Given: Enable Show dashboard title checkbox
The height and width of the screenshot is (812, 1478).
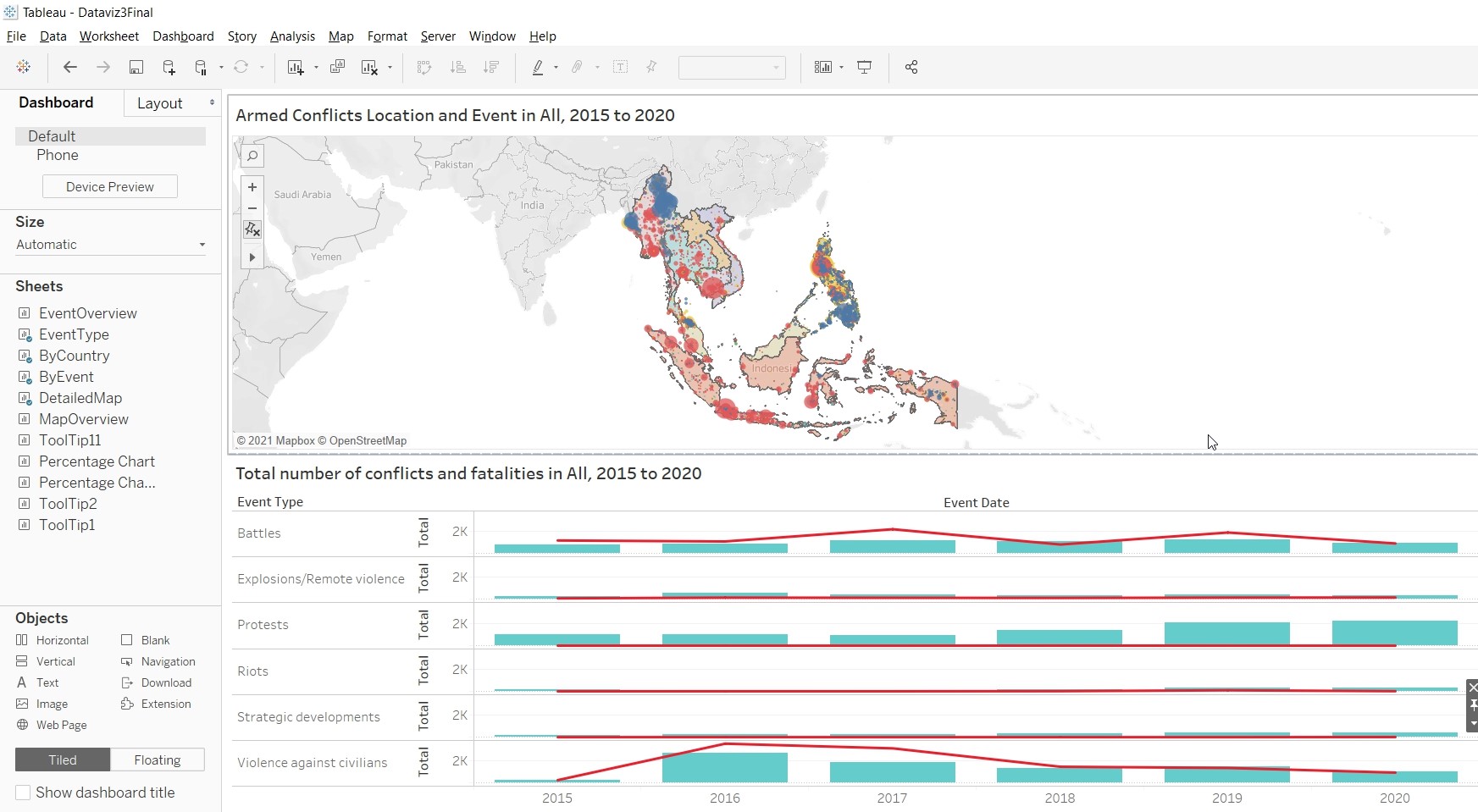Looking at the screenshot, I should [24, 793].
